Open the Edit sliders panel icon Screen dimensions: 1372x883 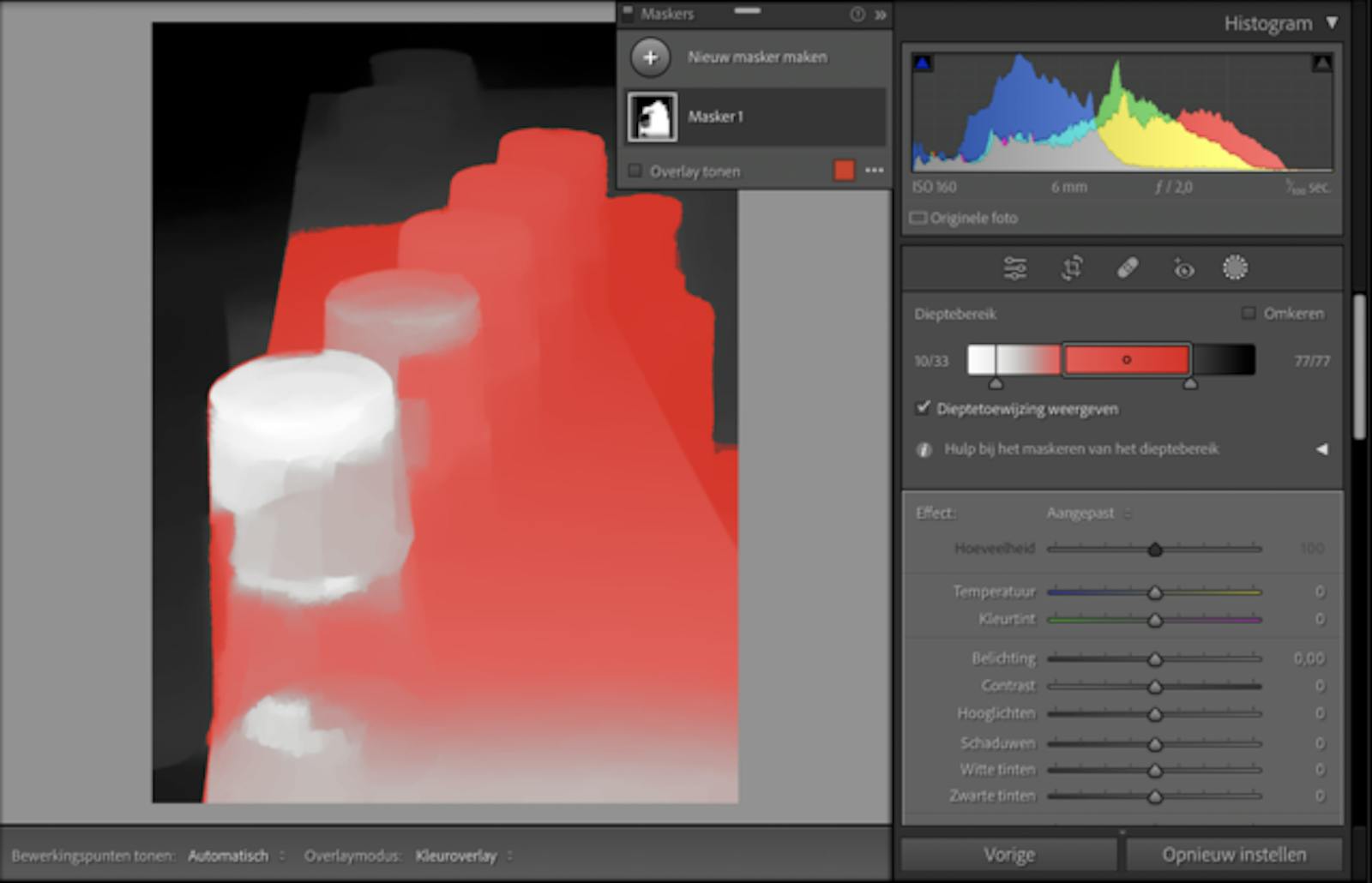tap(1015, 268)
